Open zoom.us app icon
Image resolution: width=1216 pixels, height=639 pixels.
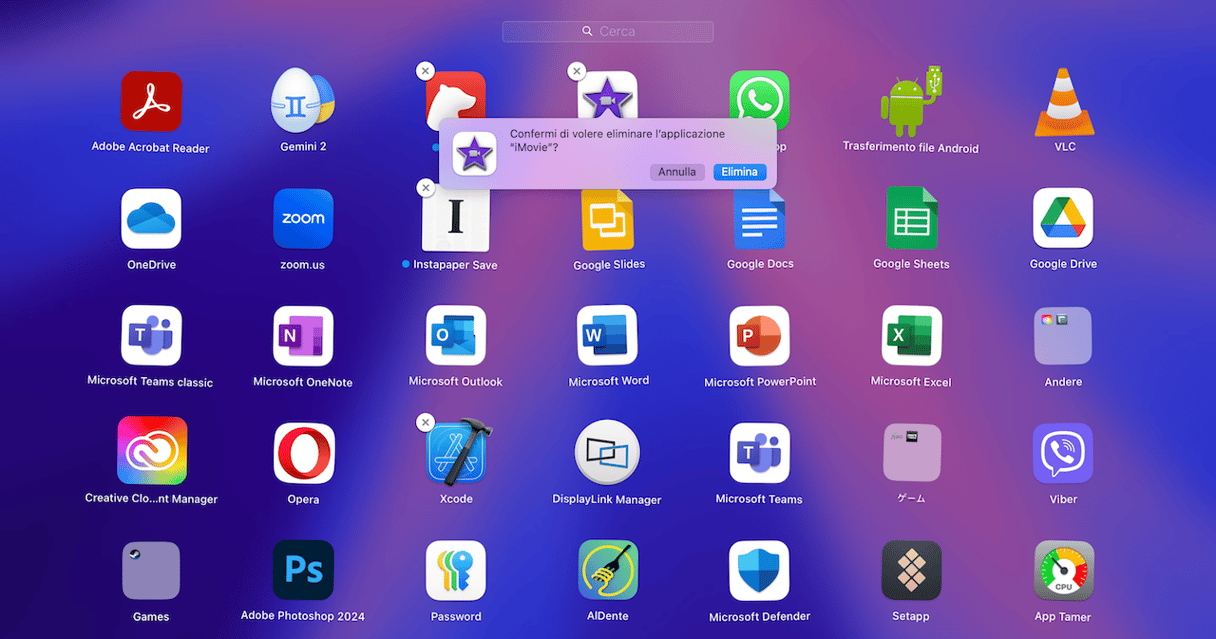point(303,219)
